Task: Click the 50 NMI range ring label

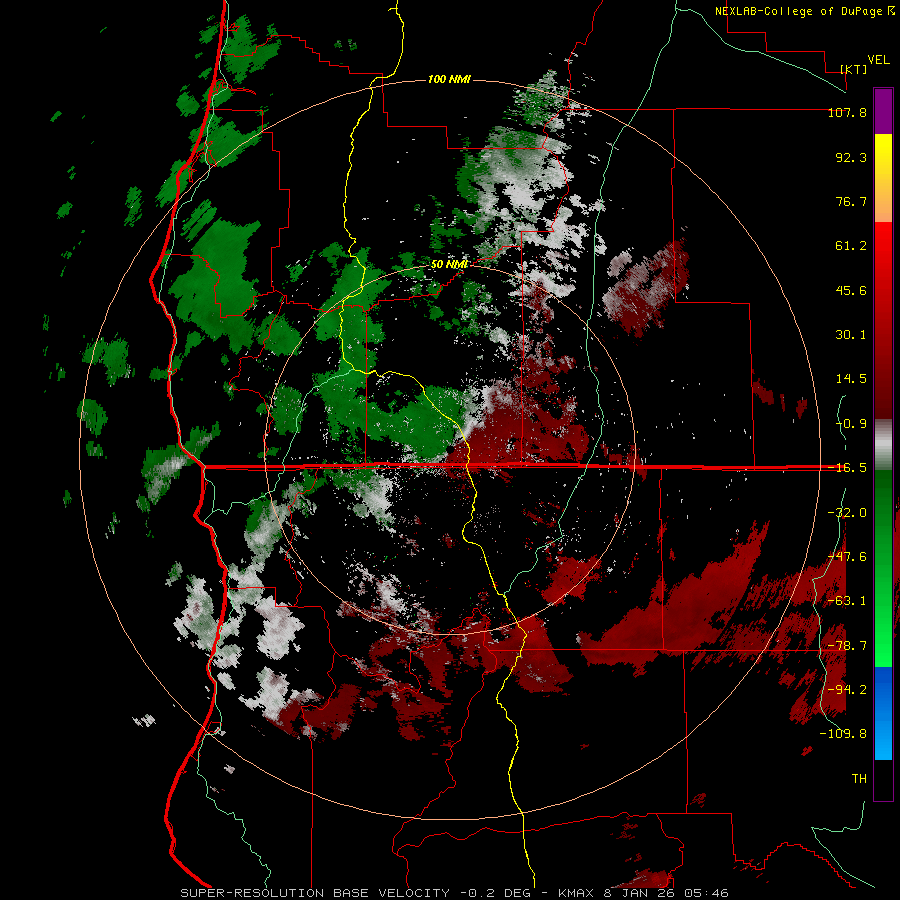Action: 449,265
